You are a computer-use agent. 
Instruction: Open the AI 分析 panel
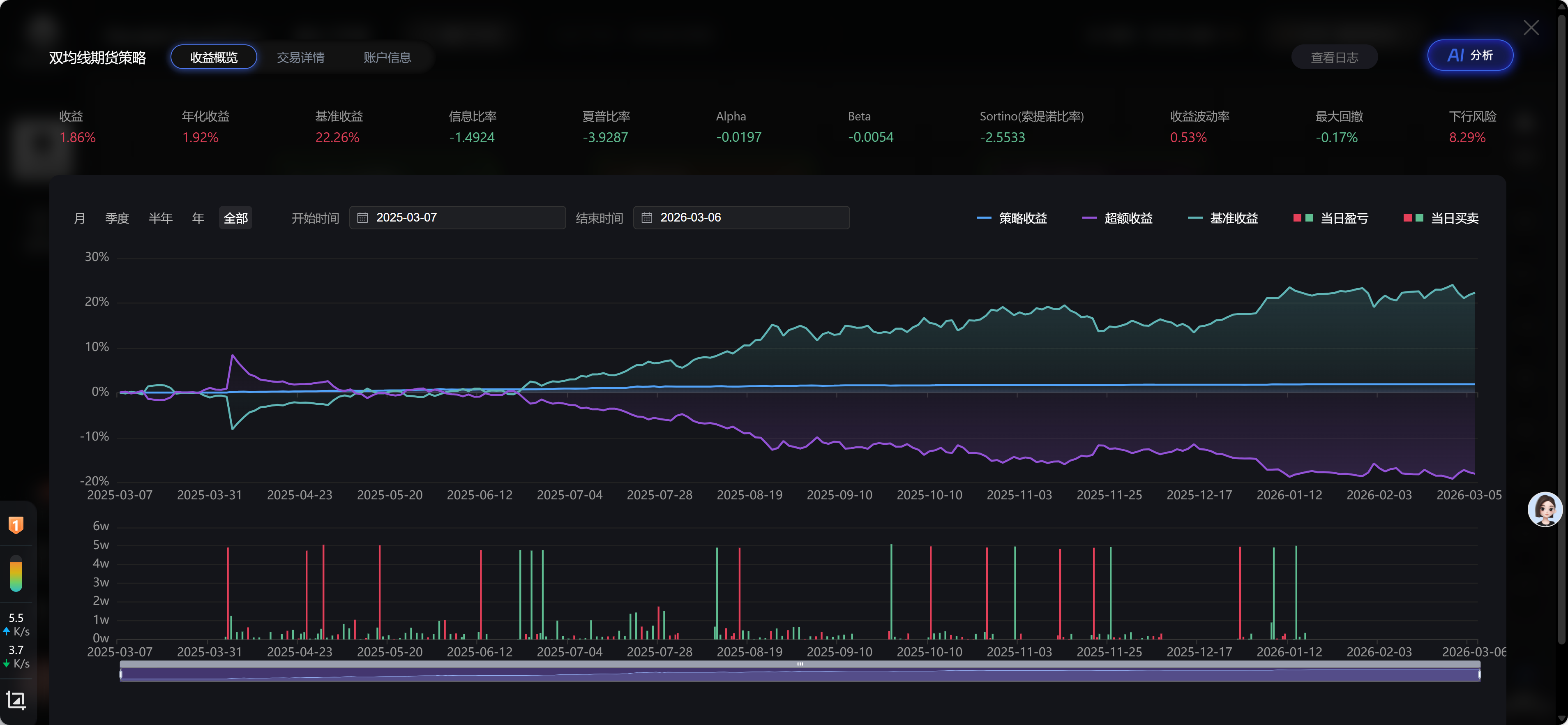coord(1470,55)
